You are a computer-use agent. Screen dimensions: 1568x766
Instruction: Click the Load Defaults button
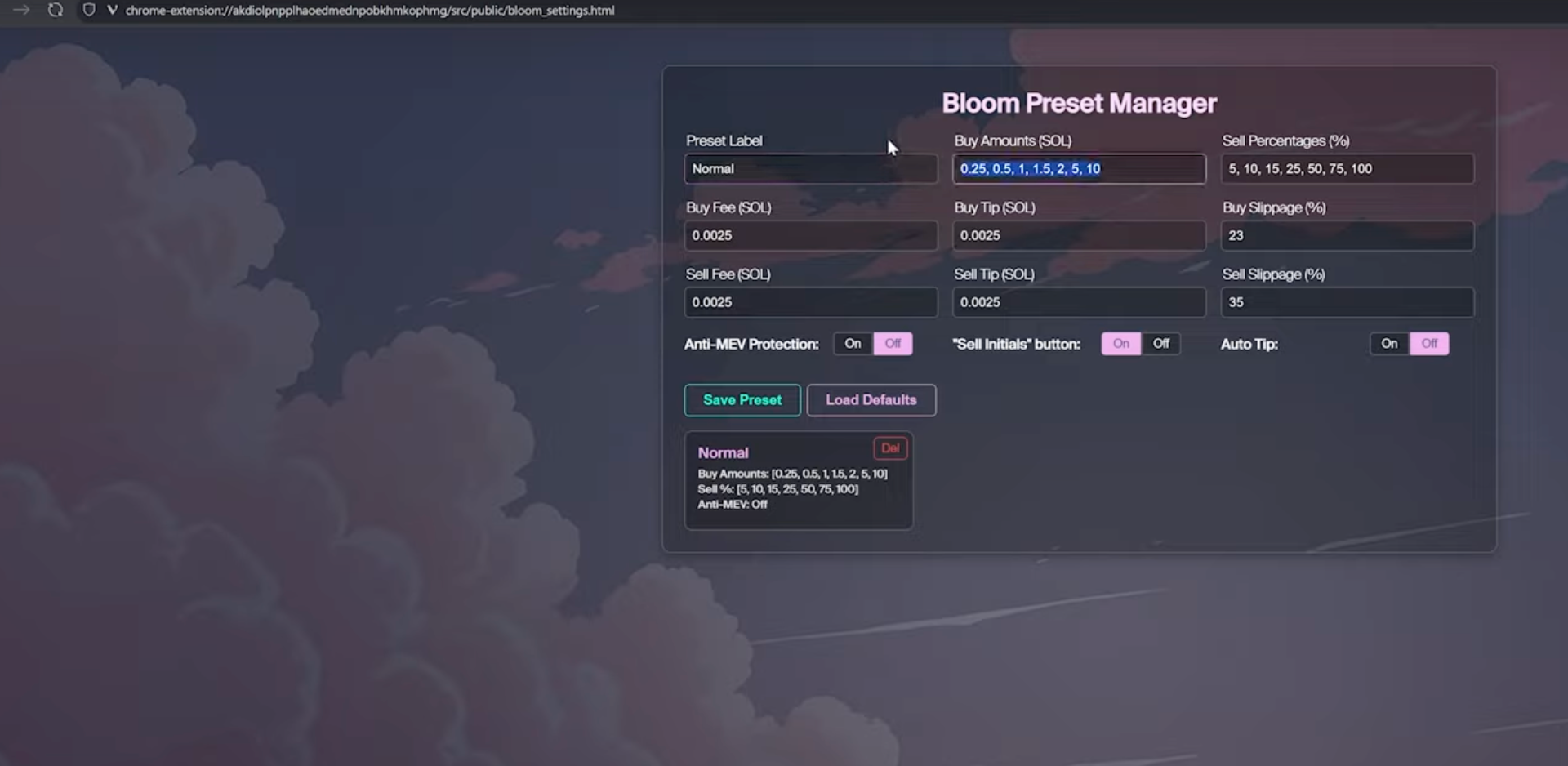point(871,399)
